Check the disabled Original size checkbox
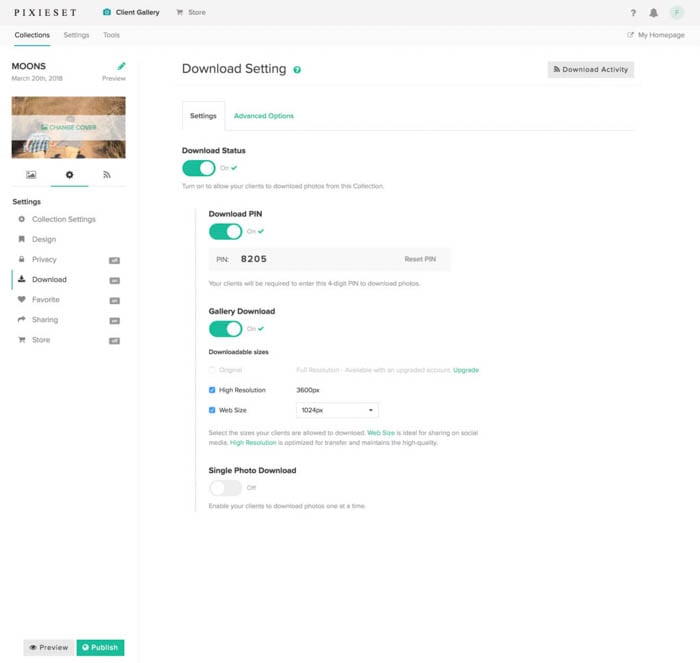700x663 pixels. coord(212,370)
